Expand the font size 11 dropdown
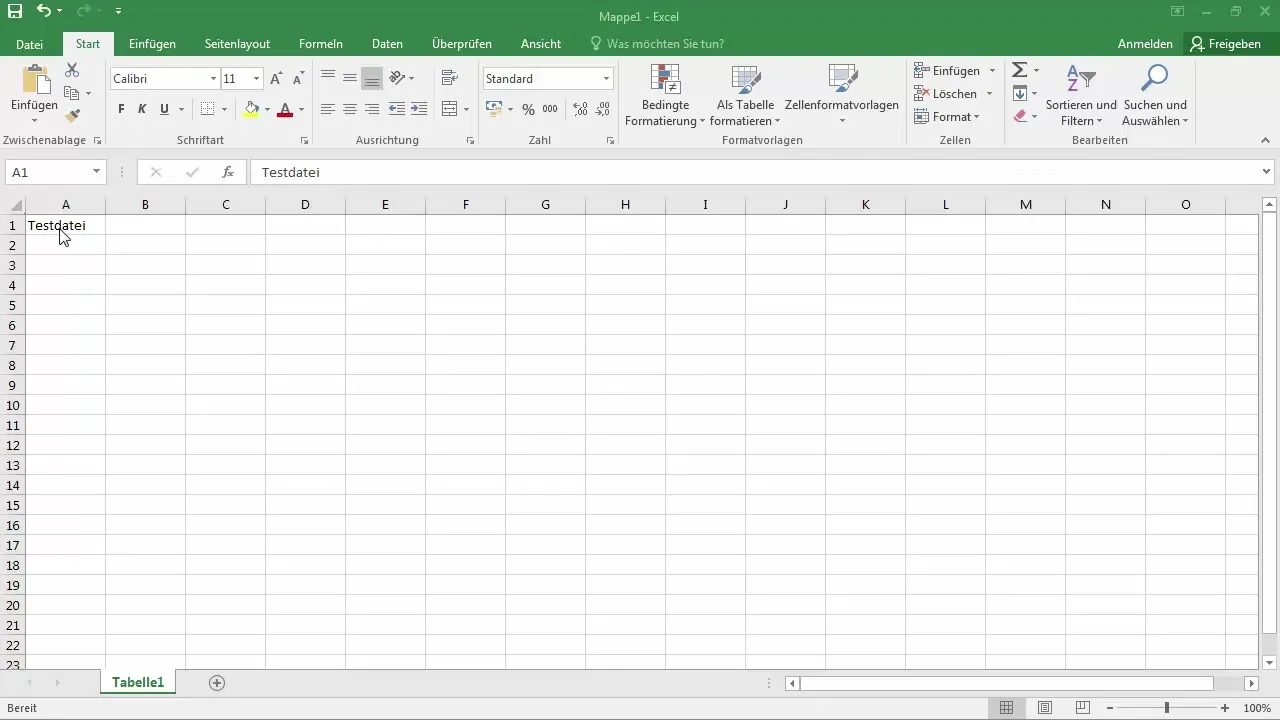Screen dimensions: 1280x720 point(257,79)
